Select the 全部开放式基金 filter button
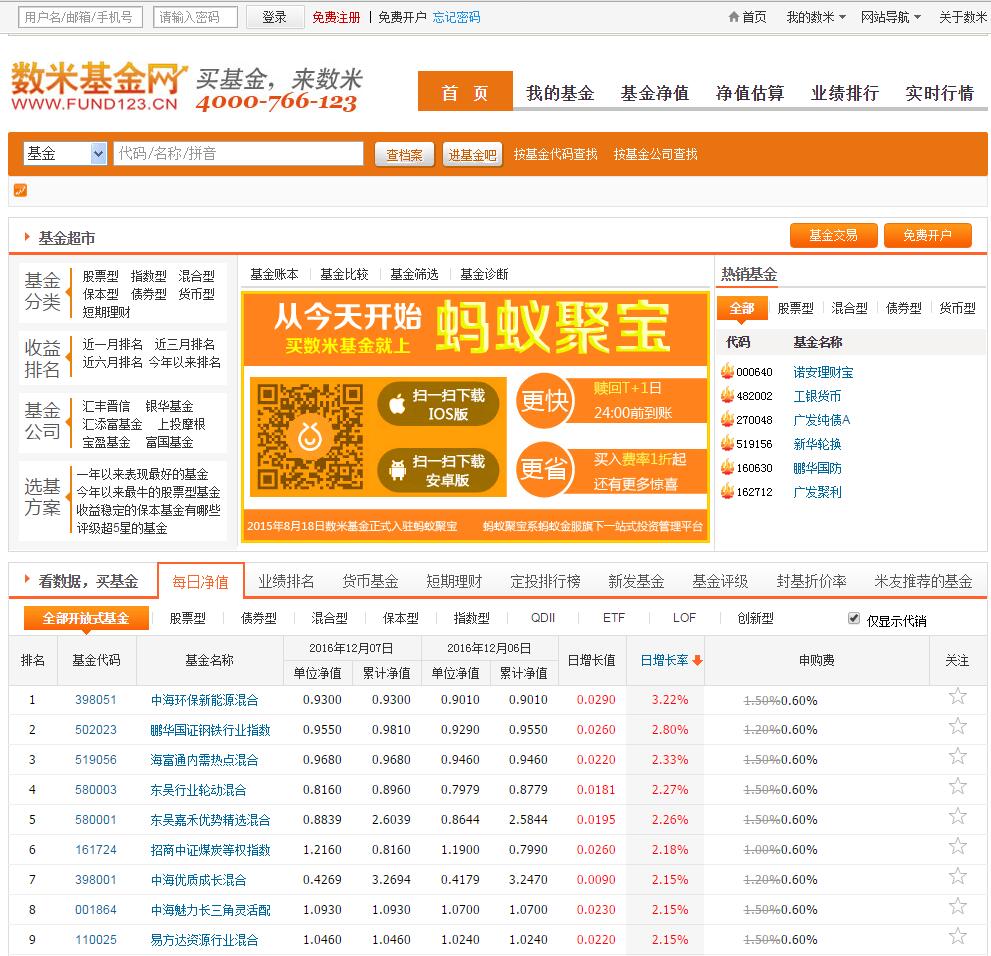Image resolution: width=991 pixels, height=956 pixels. [86, 618]
